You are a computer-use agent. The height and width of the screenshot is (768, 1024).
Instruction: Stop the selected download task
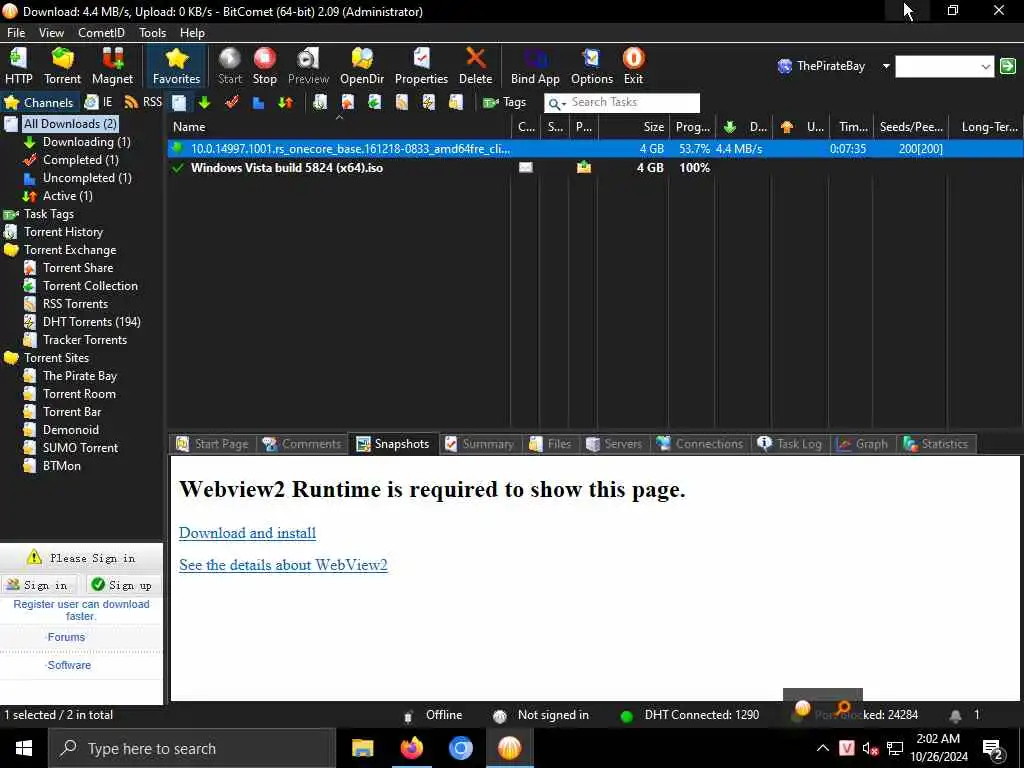[264, 66]
